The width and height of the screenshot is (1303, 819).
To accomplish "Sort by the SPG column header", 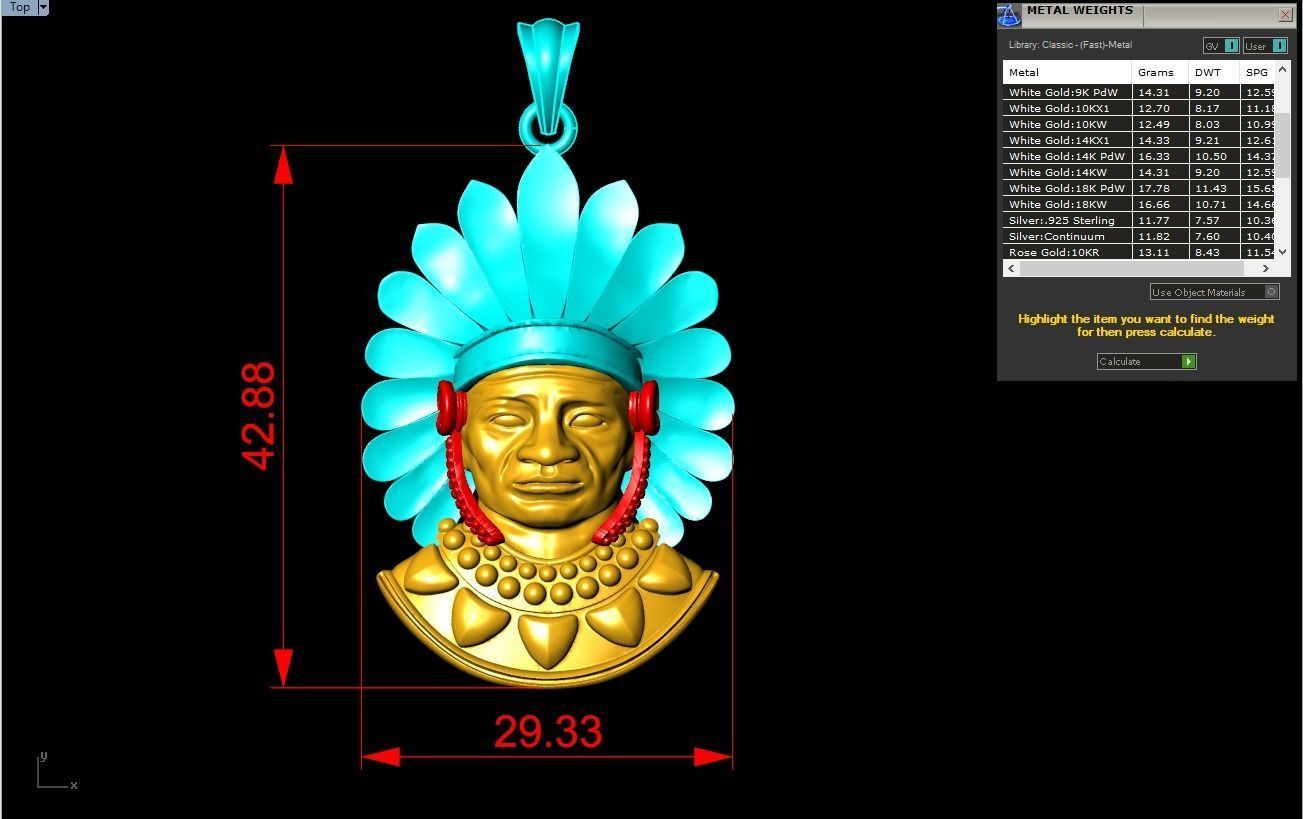I will (1257, 72).
